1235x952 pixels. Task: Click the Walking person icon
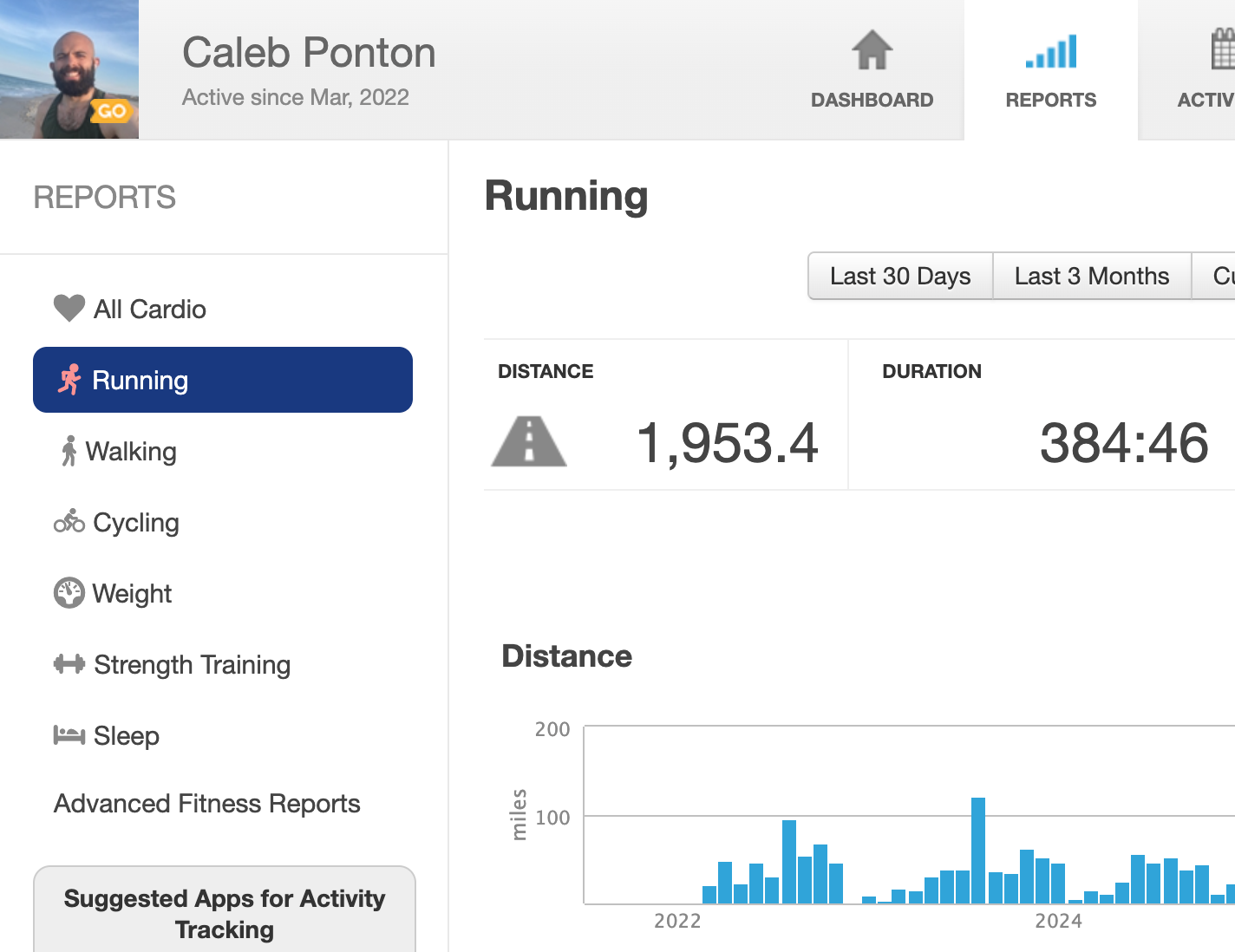pyautogui.click(x=69, y=451)
